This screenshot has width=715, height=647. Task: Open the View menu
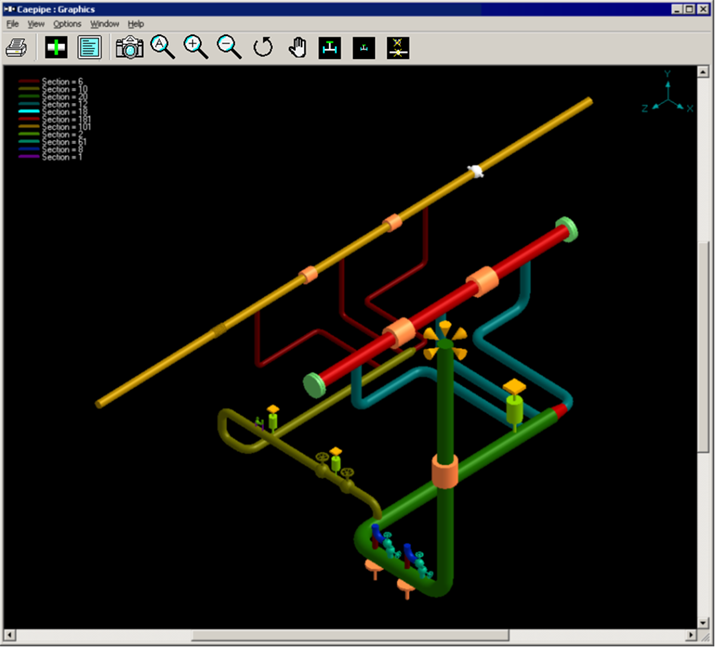(36, 24)
